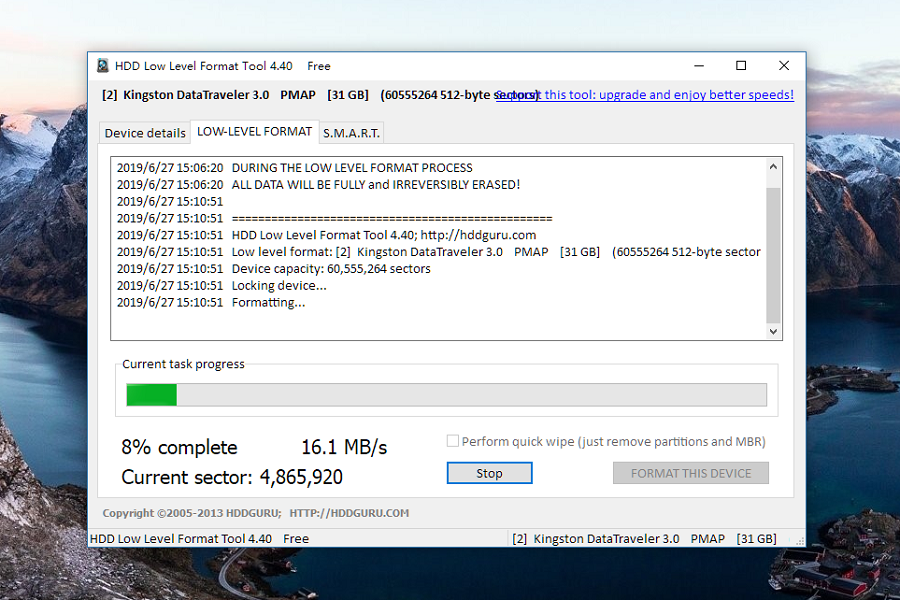This screenshot has height=600, width=900.
Task: Click the Copyright HDDGURU footer text
Action: pyautogui.click(x=256, y=513)
